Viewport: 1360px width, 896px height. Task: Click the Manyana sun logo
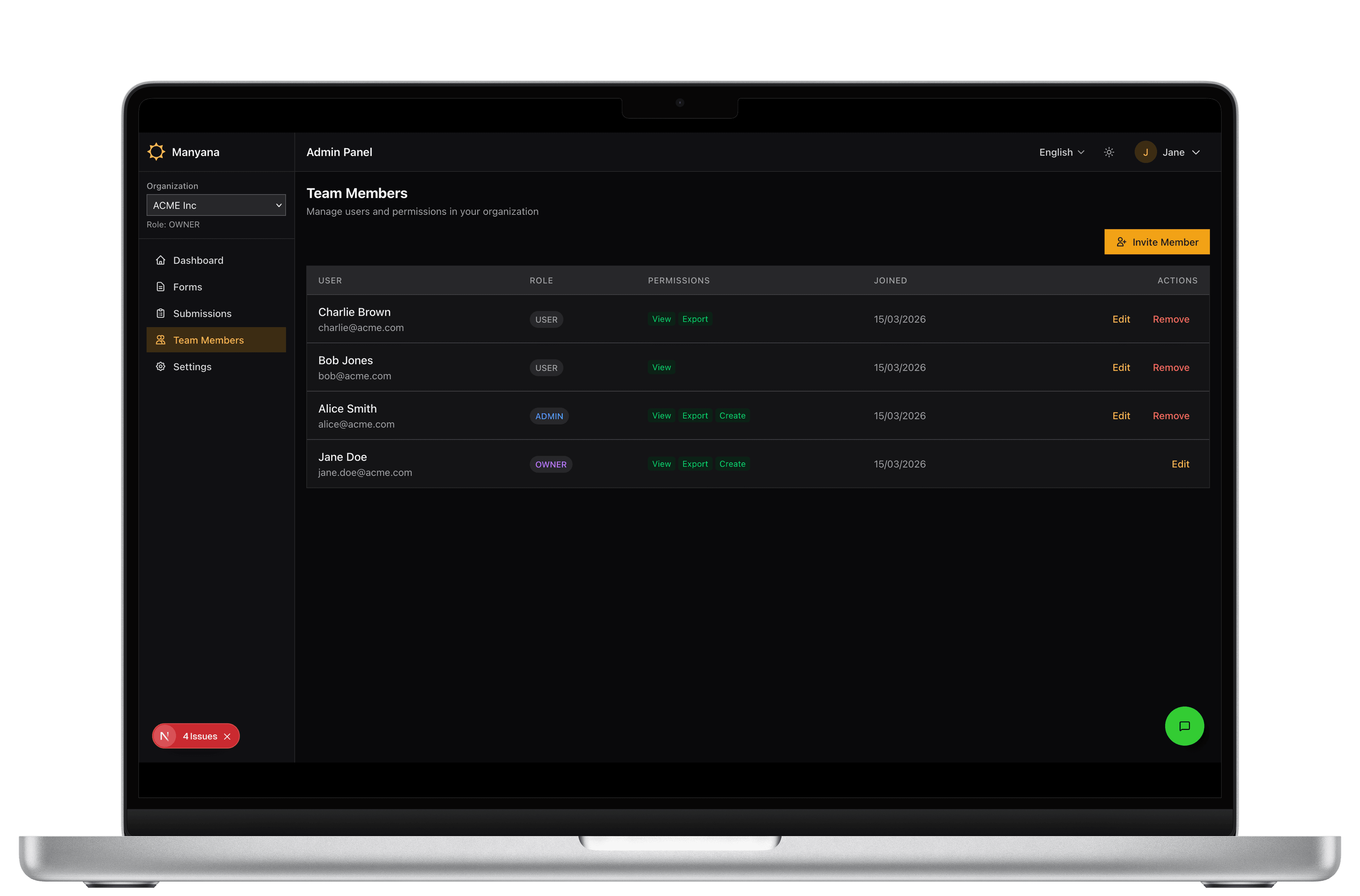(156, 152)
